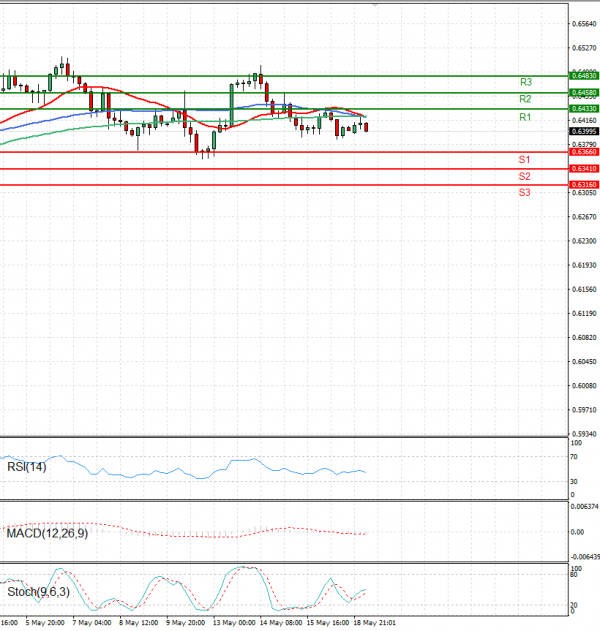600x631 pixels.
Task: Select the 0.63410 support price tag
Action: [584, 169]
